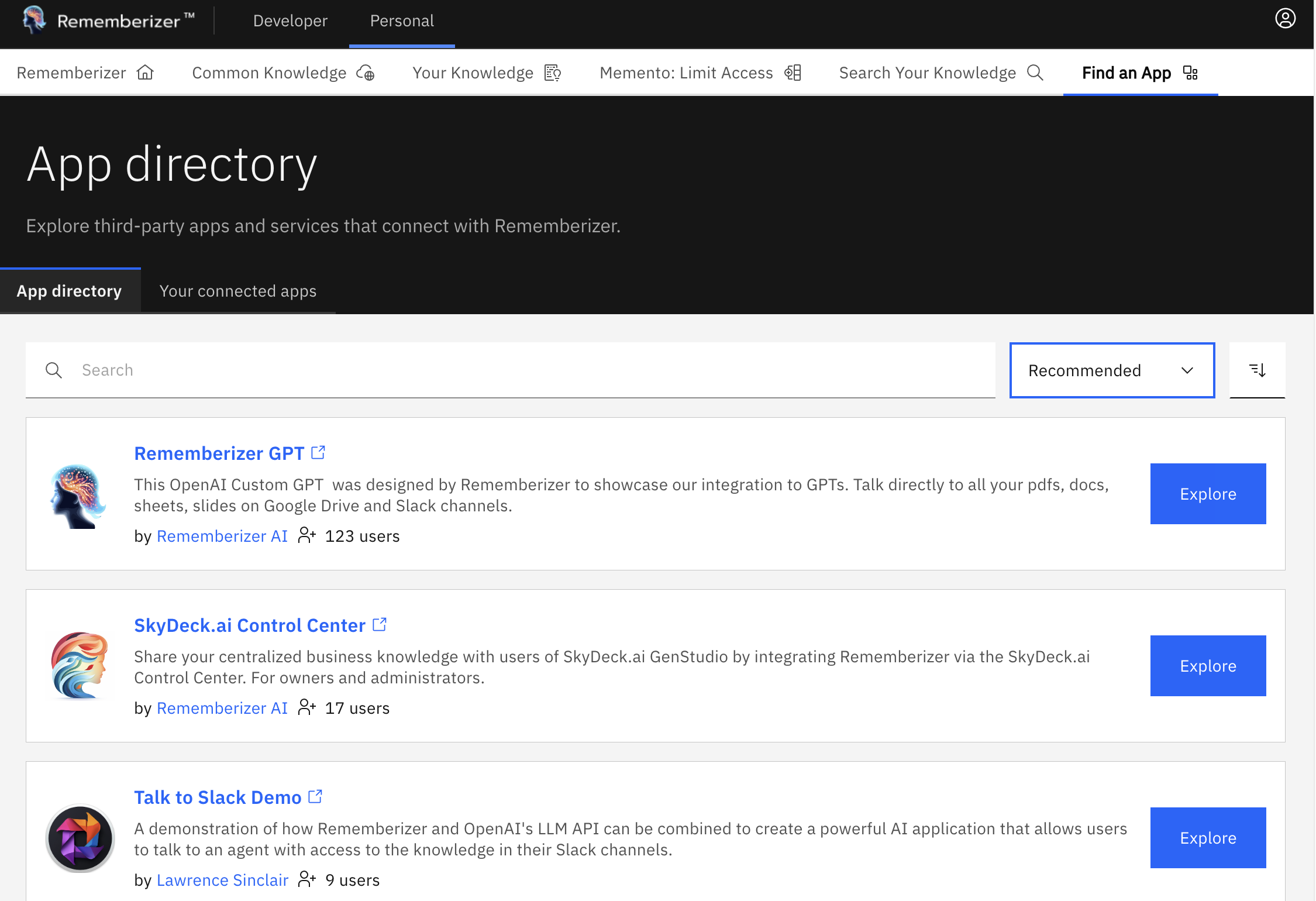This screenshot has width=1316, height=901.
Task: Switch to the Developer tab
Action: pos(290,20)
